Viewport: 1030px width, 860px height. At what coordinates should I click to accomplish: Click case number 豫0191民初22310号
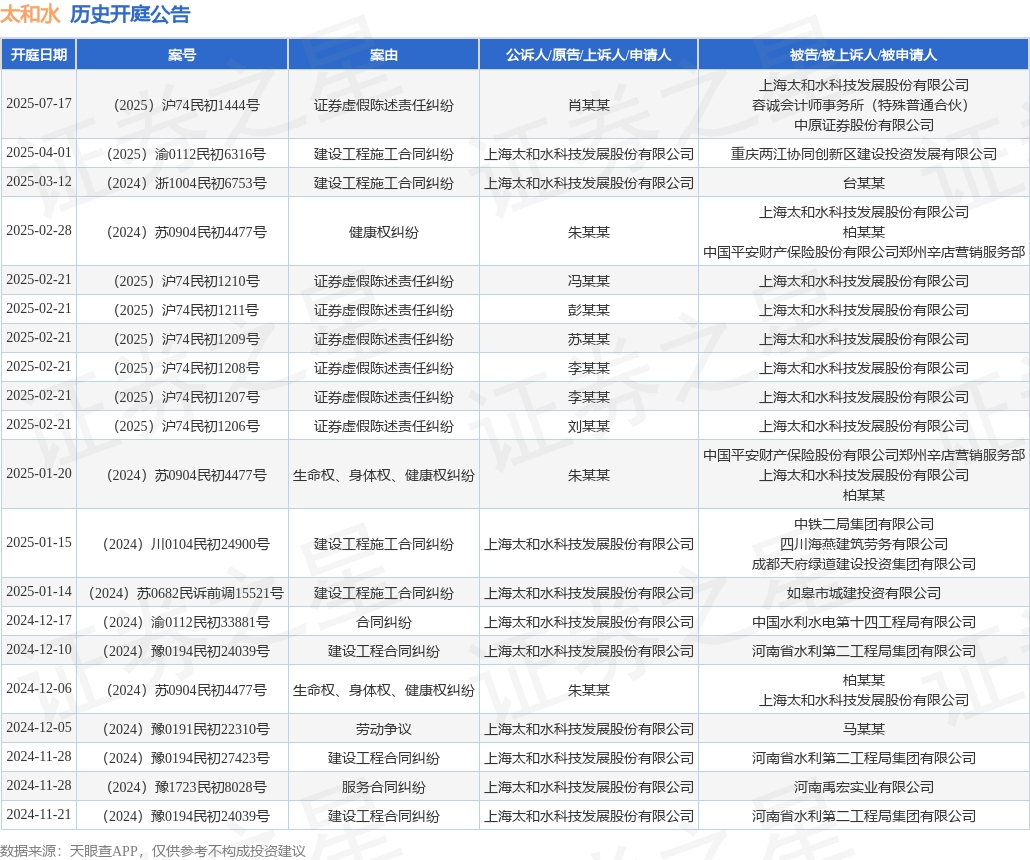[x=187, y=729]
